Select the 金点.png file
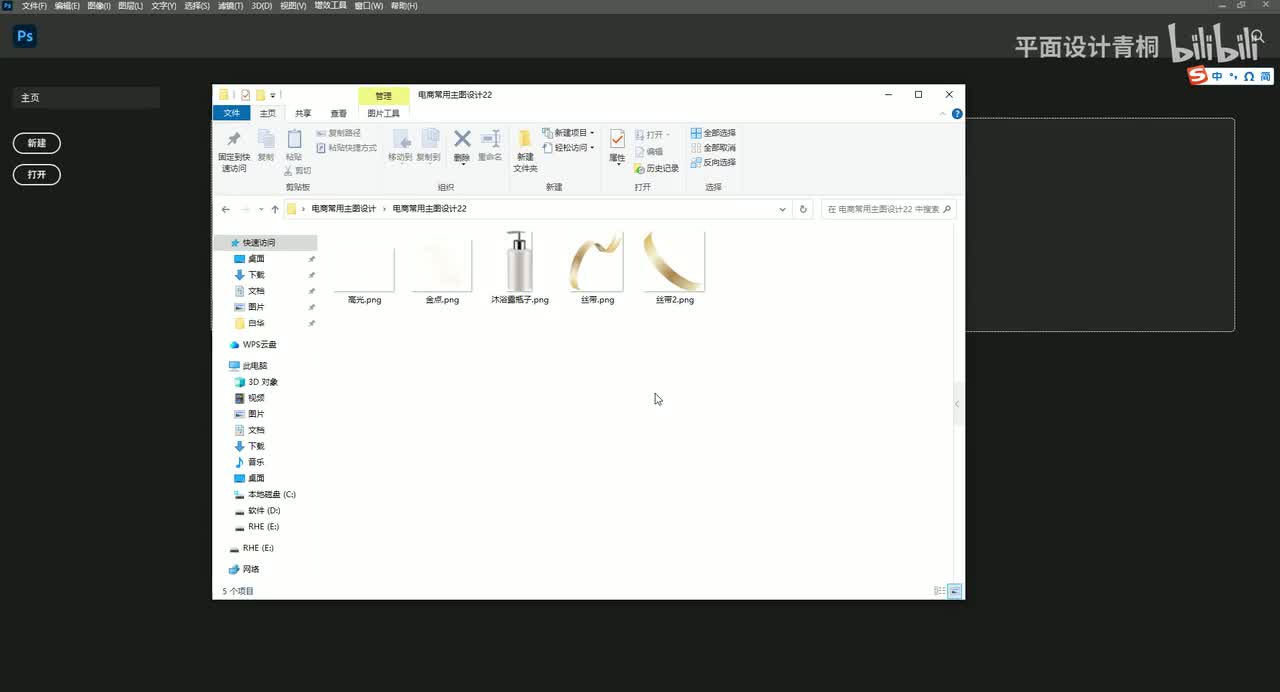1280x692 pixels. point(442,268)
